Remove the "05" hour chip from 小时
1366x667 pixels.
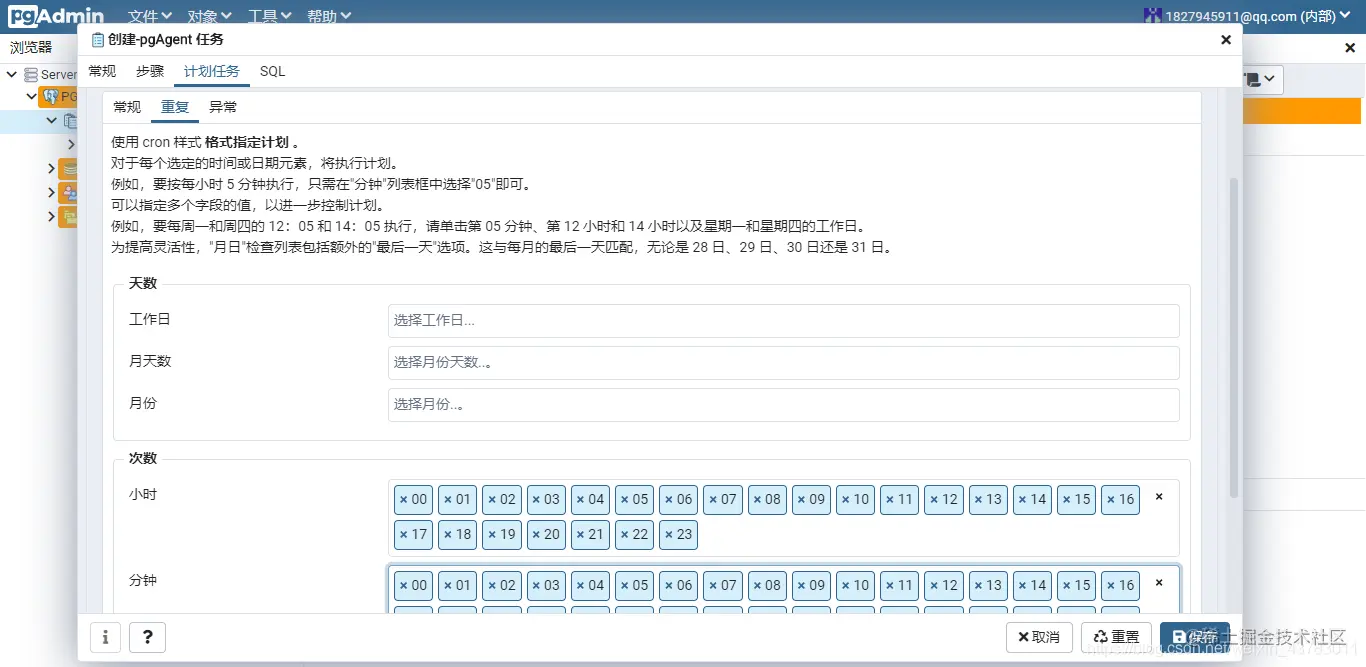point(625,499)
